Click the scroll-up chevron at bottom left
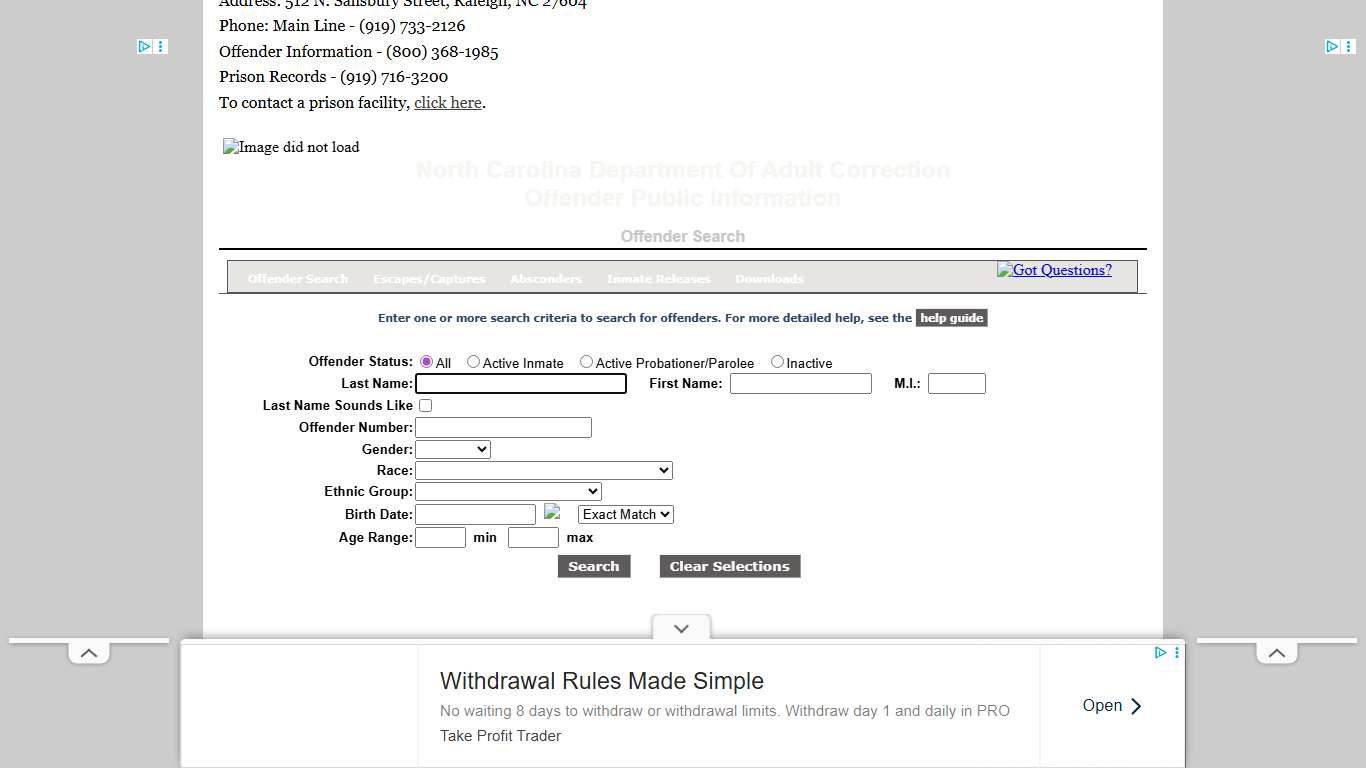 (x=88, y=652)
